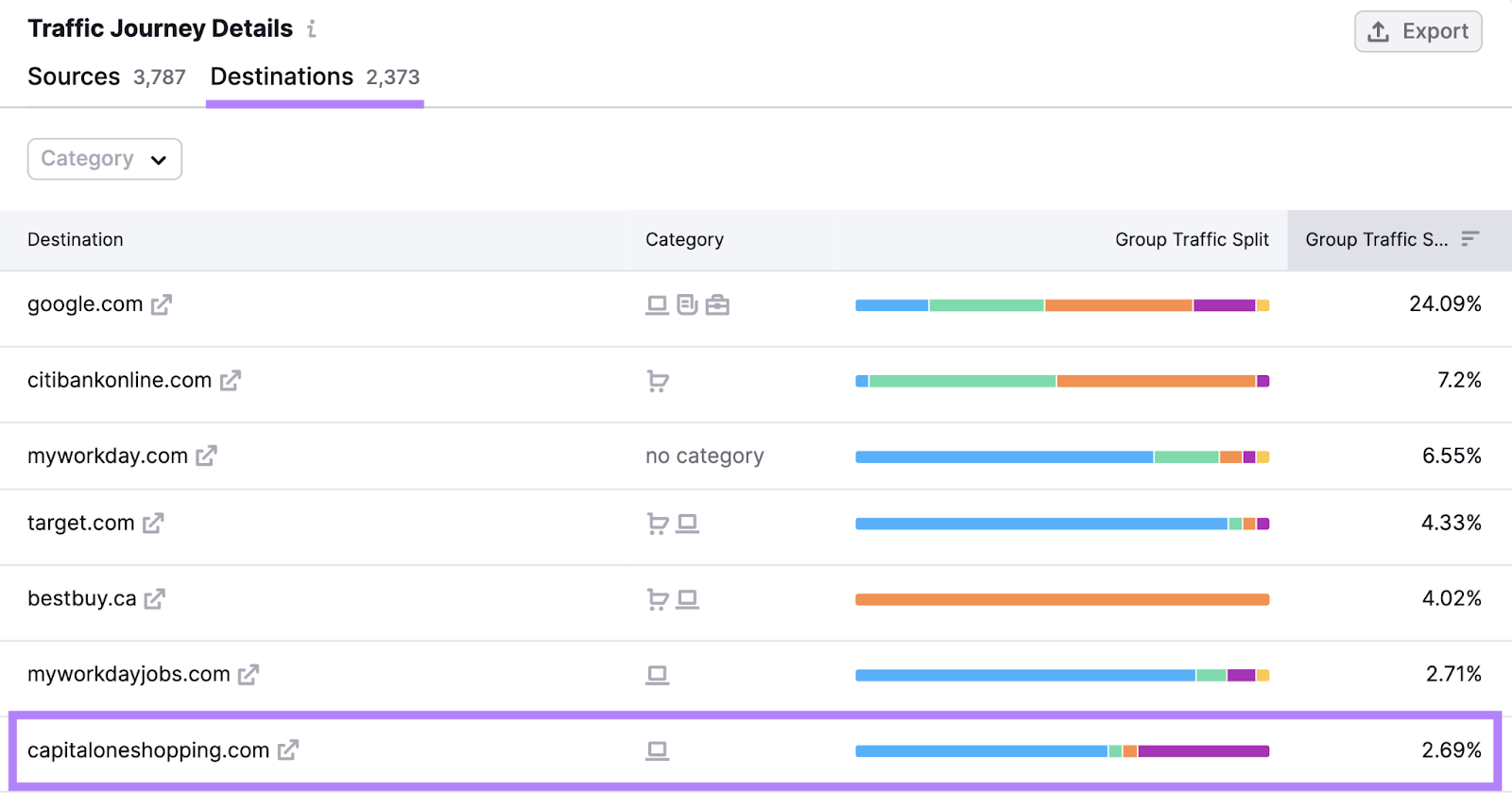The image size is (1512, 794).
Task: Click the capitaloneshopping.com destination link
Action: coord(148,751)
